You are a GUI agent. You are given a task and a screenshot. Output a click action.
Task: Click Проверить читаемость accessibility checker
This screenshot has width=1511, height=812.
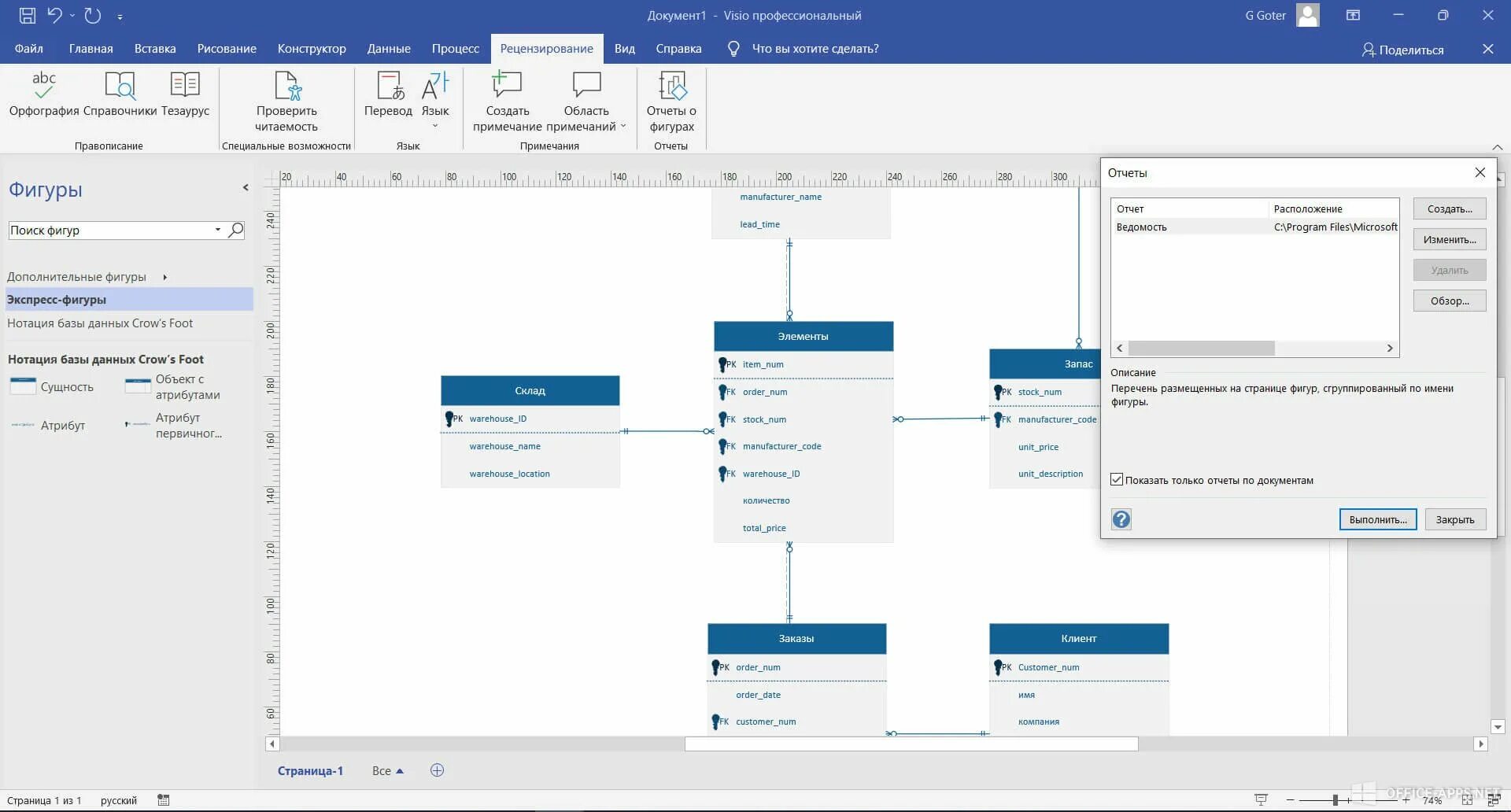click(x=286, y=102)
